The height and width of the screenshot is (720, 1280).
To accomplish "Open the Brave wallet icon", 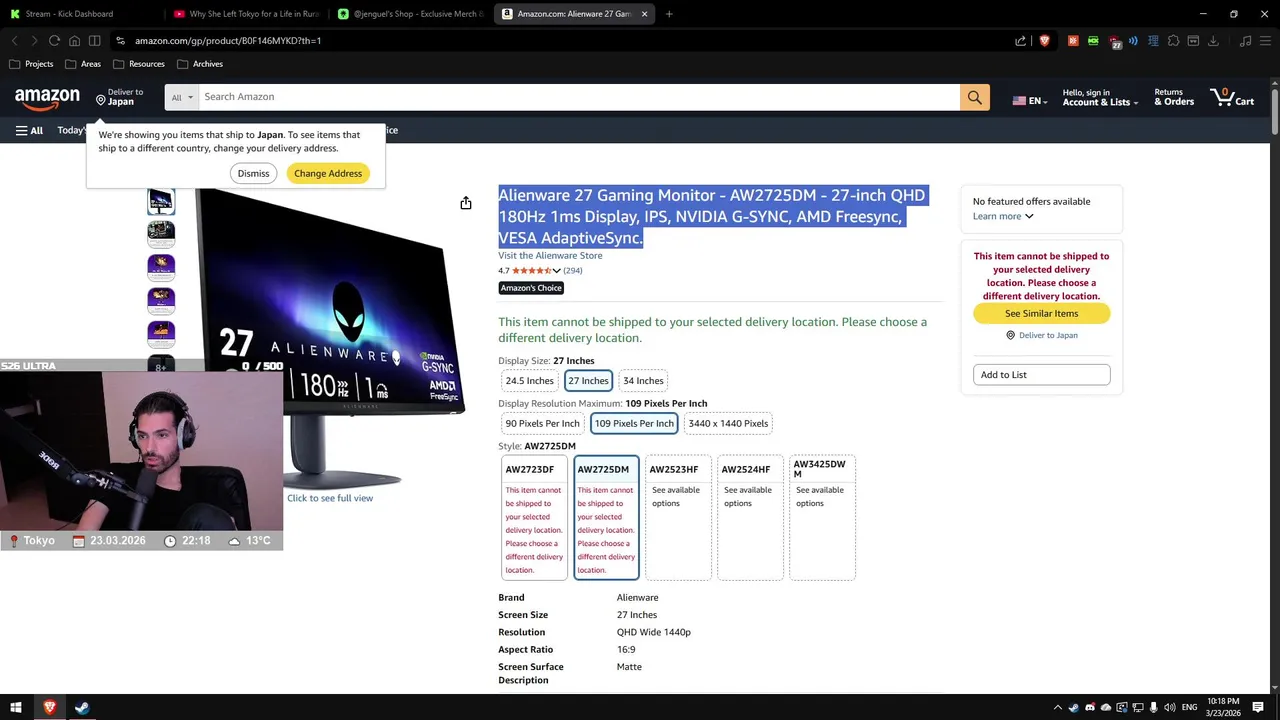I will (x=1193, y=41).
